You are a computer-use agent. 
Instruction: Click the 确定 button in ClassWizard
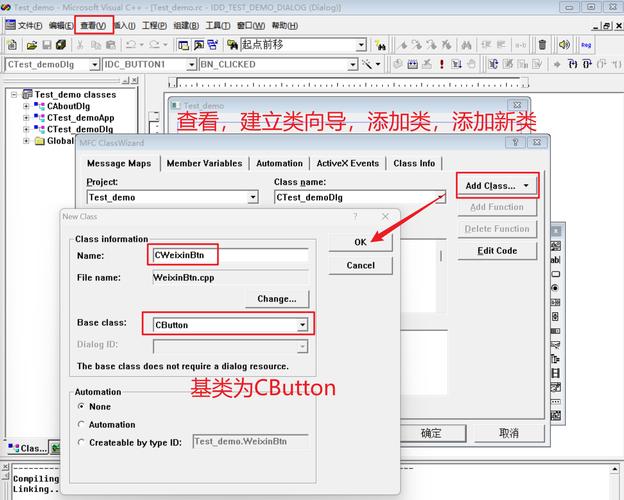pos(431,433)
